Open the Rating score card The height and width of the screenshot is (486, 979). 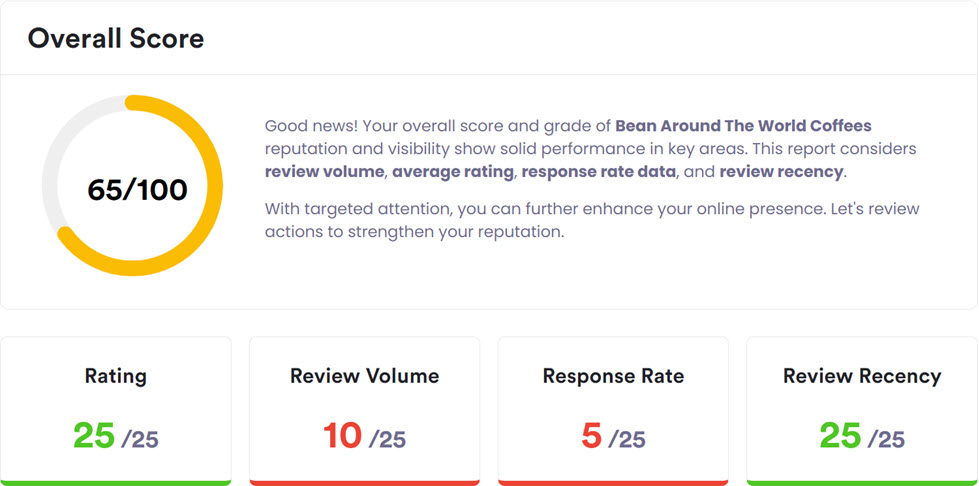point(116,411)
